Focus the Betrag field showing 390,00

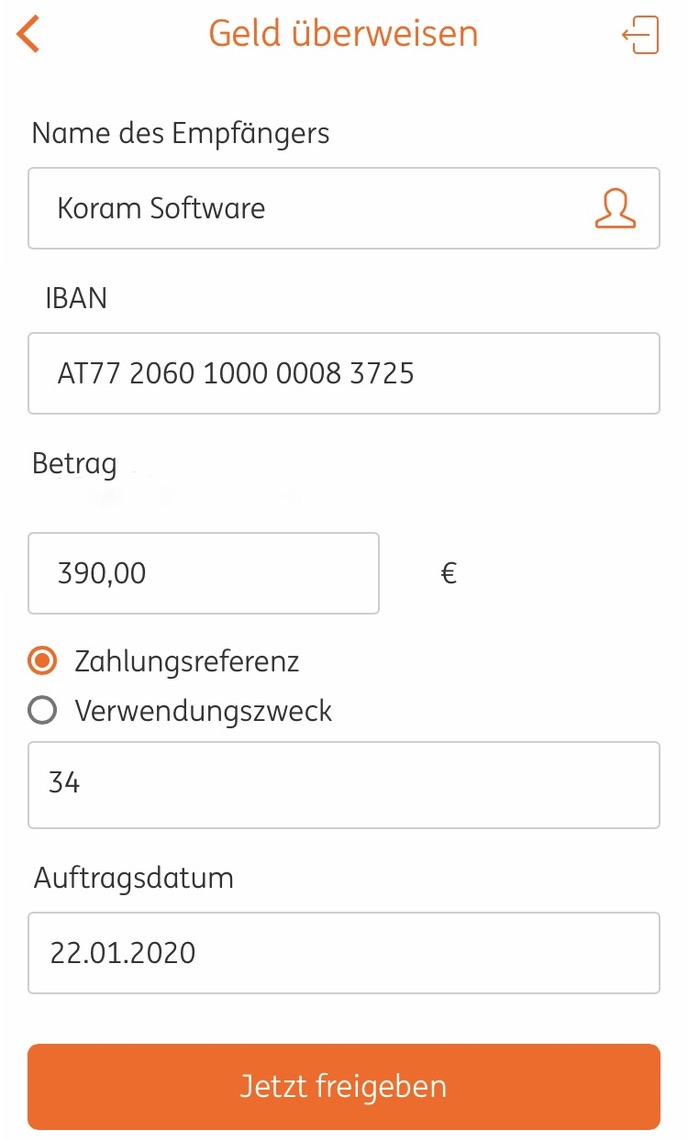point(203,573)
